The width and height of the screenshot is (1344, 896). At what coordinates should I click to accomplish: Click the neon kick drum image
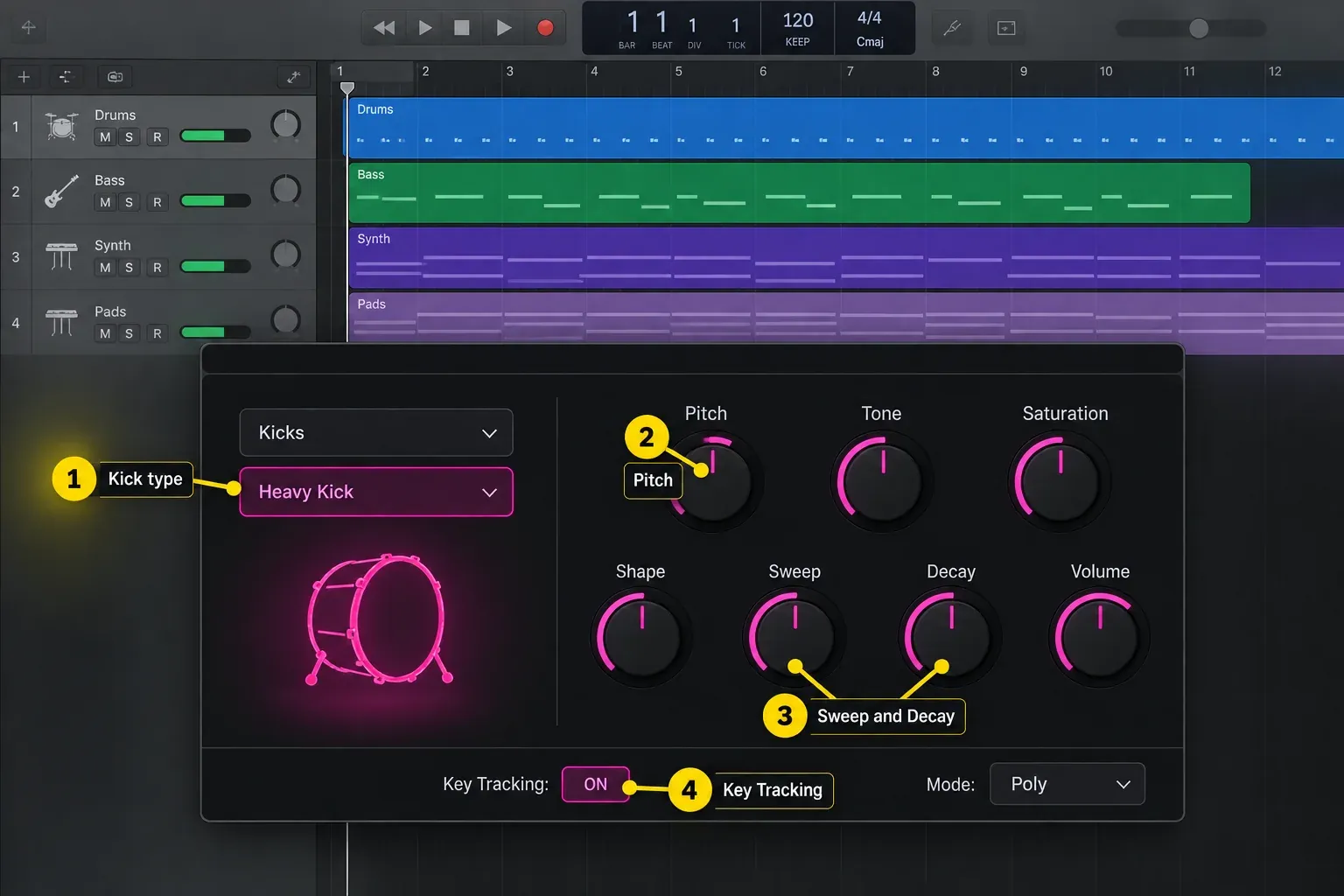pyautogui.click(x=379, y=619)
